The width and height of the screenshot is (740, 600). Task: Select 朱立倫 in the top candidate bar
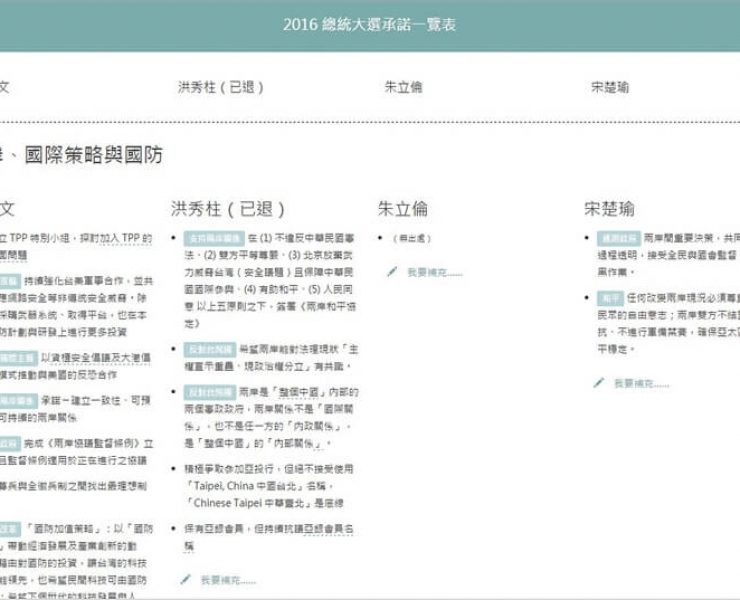(x=403, y=87)
